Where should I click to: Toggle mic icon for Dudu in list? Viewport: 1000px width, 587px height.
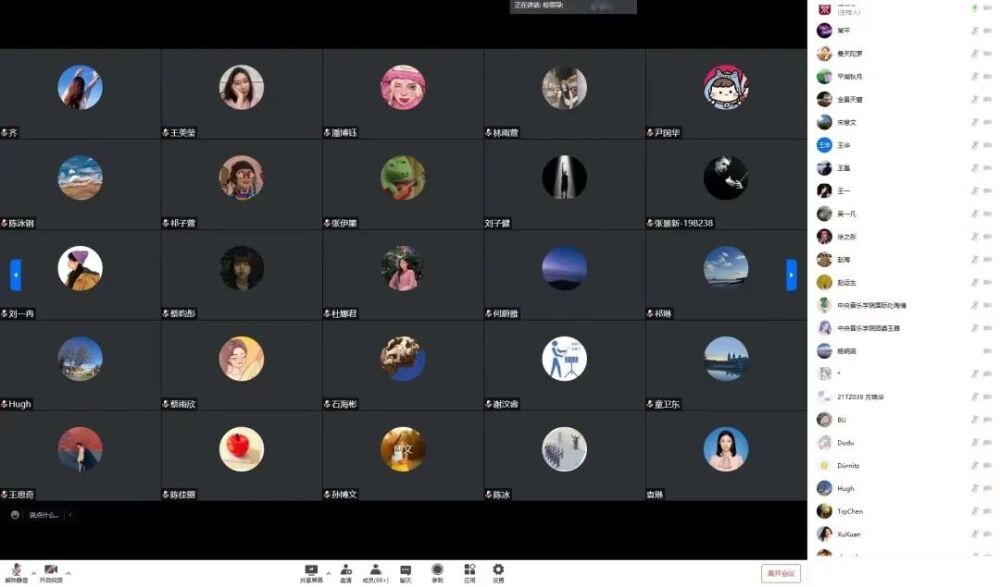coord(974,443)
